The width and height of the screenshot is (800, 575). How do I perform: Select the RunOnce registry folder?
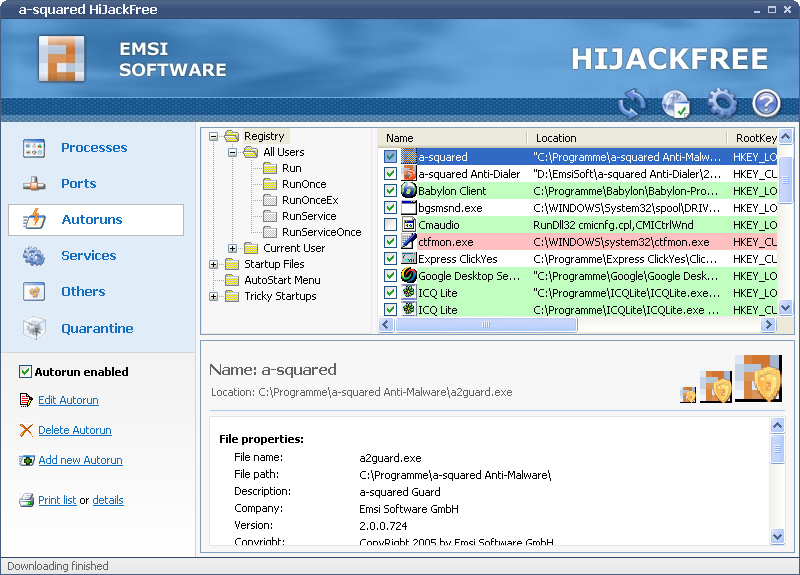304,184
